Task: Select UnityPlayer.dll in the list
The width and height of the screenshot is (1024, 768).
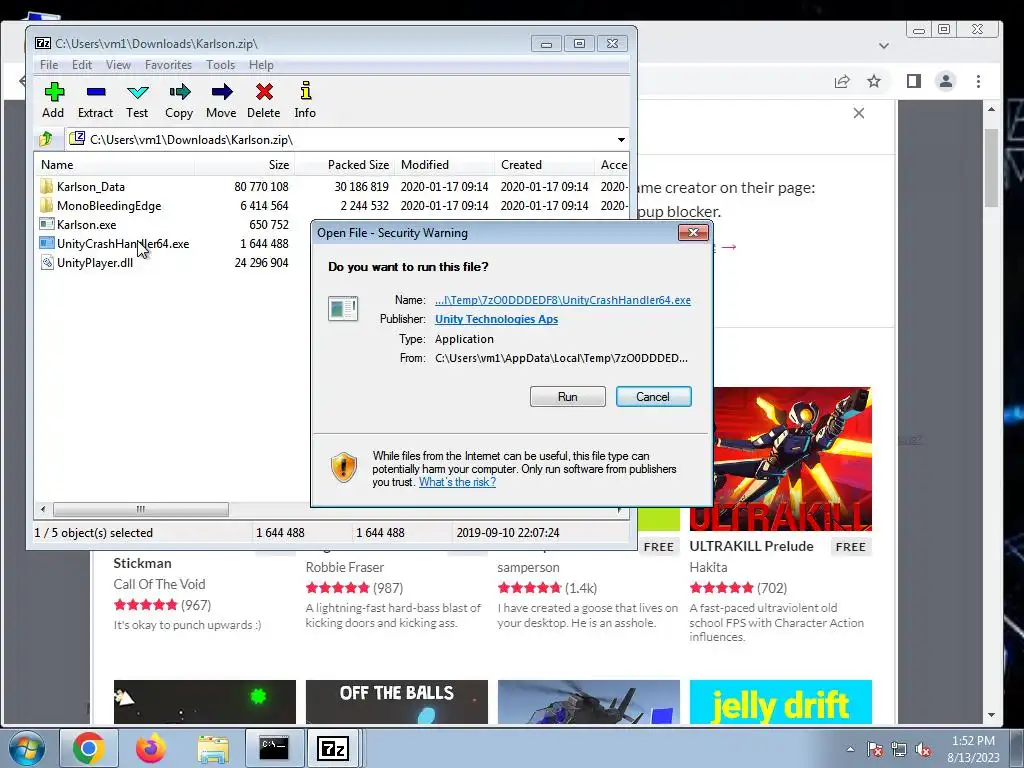Action: click(95, 263)
